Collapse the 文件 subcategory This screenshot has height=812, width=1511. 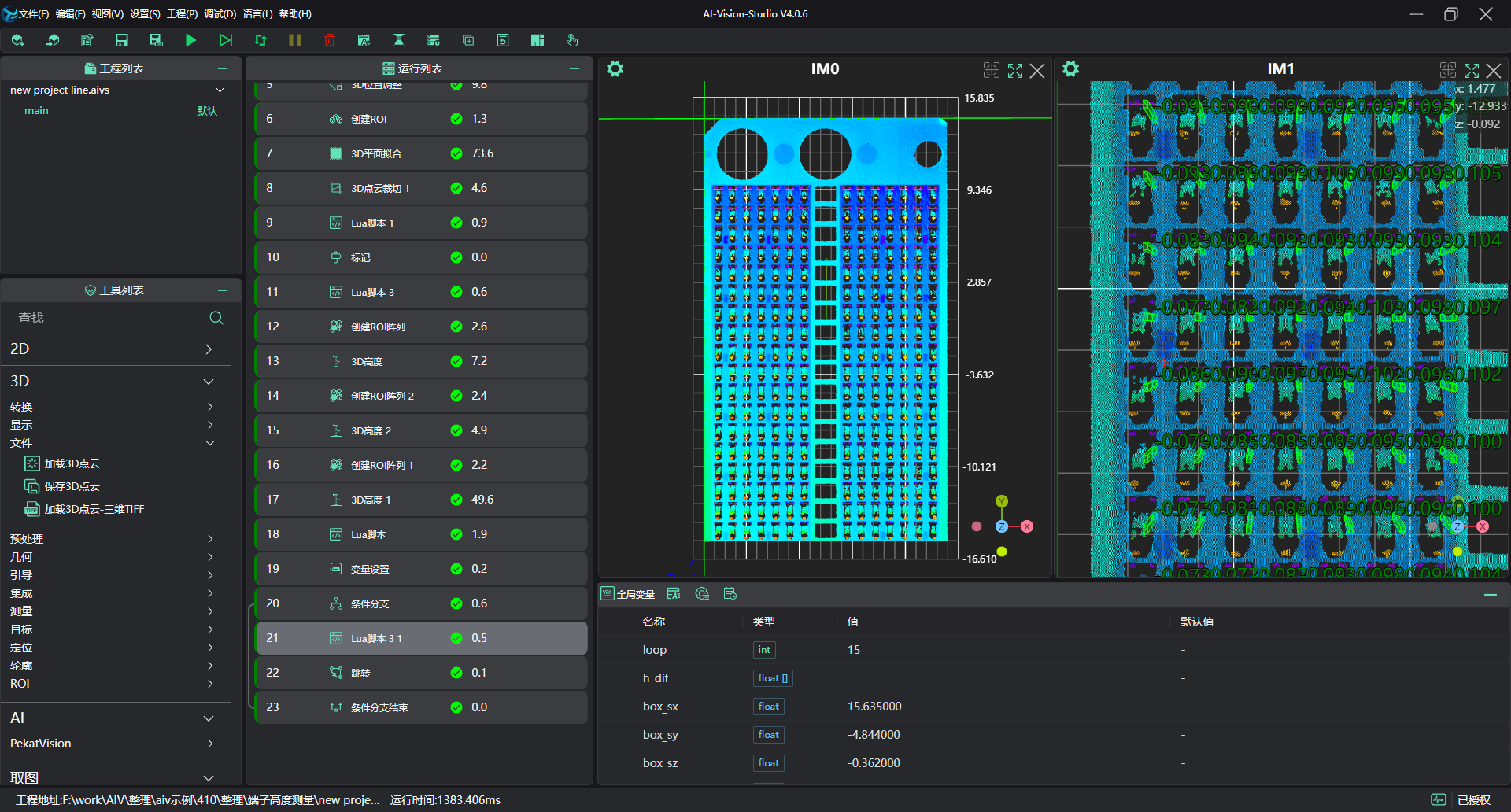tap(210, 443)
